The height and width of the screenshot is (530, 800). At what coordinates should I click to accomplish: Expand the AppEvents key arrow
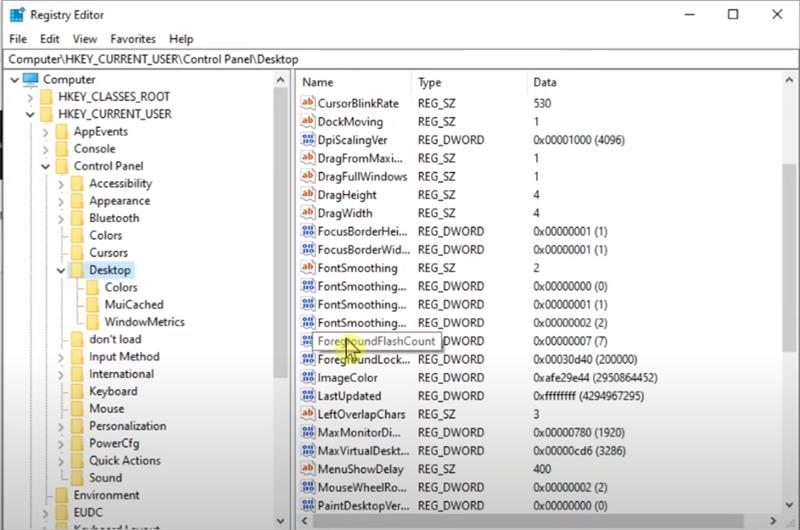tap(45, 132)
